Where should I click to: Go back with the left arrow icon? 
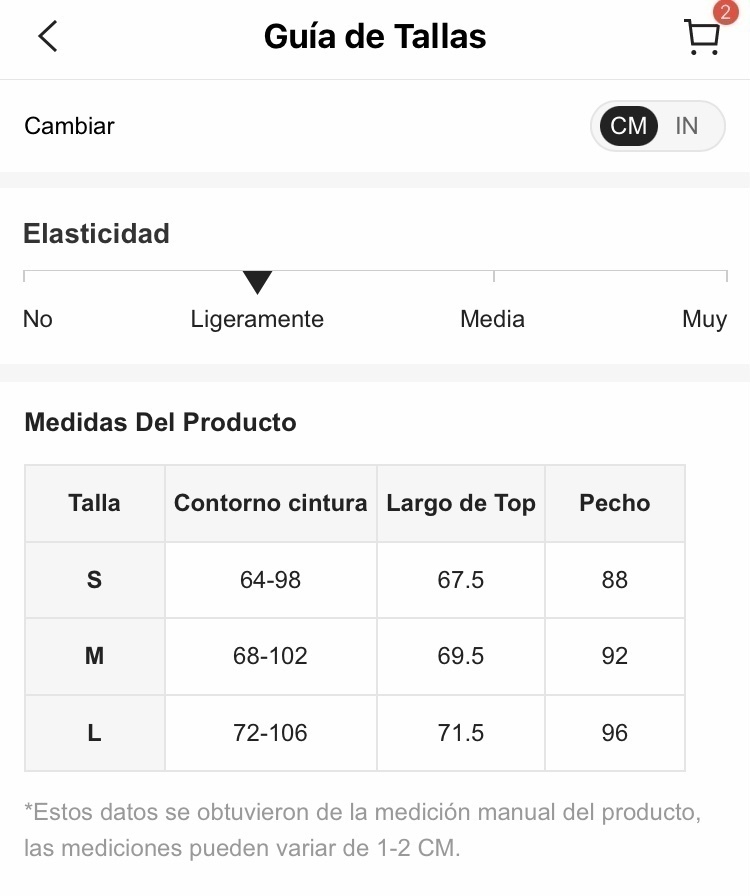pos(48,37)
